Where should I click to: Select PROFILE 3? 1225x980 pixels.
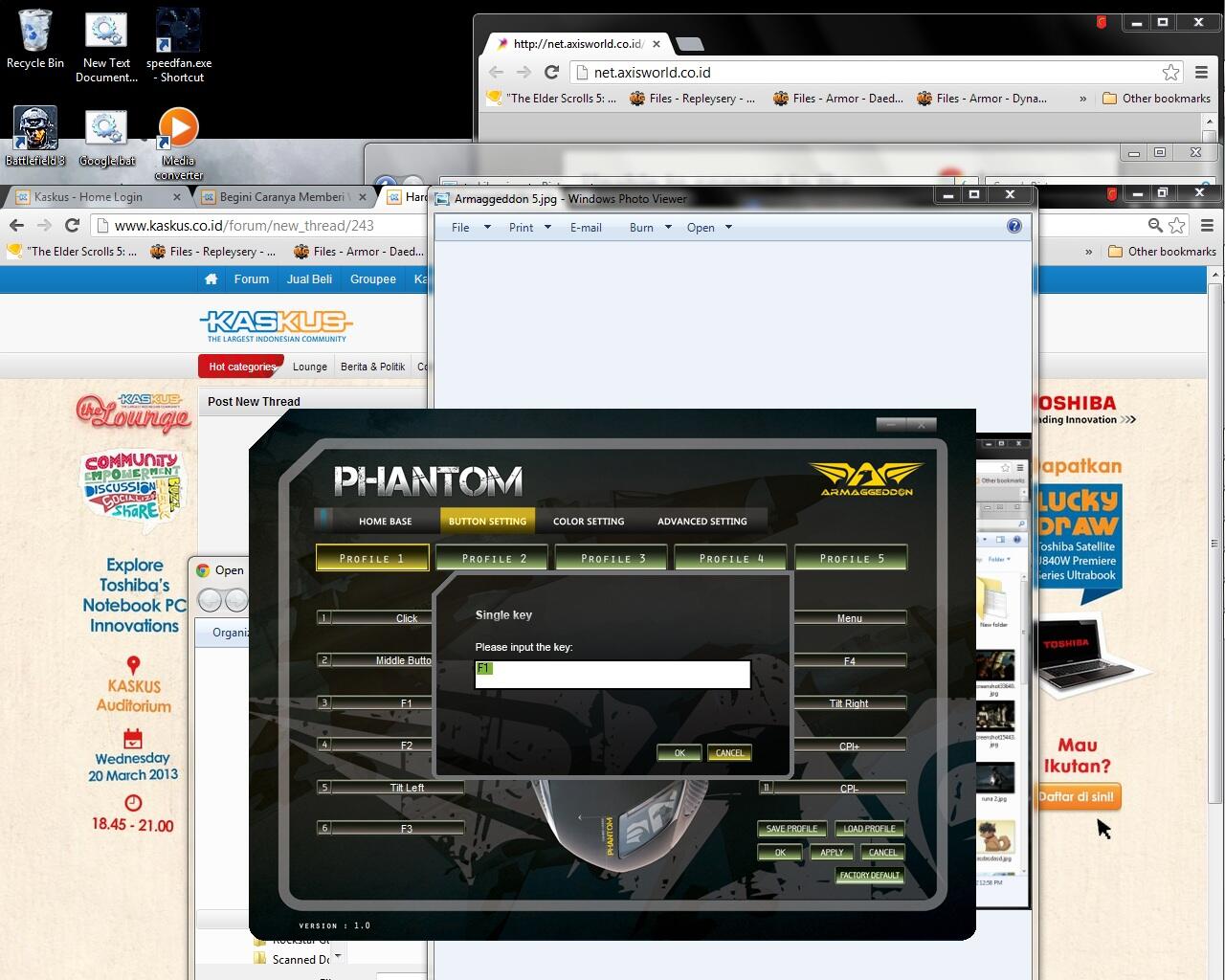[x=612, y=558]
